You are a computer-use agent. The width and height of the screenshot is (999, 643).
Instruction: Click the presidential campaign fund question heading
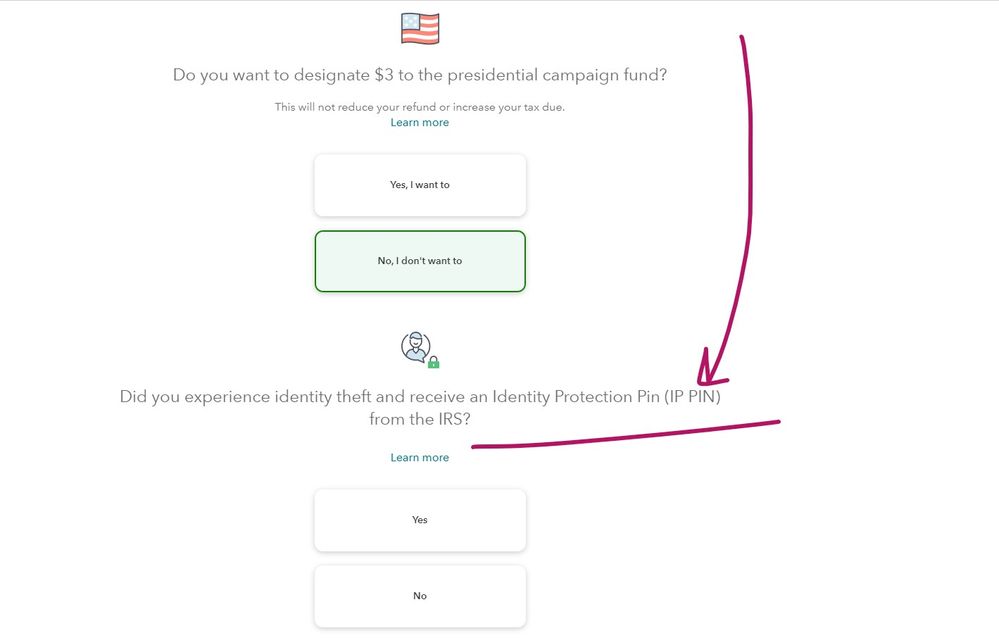click(x=420, y=75)
